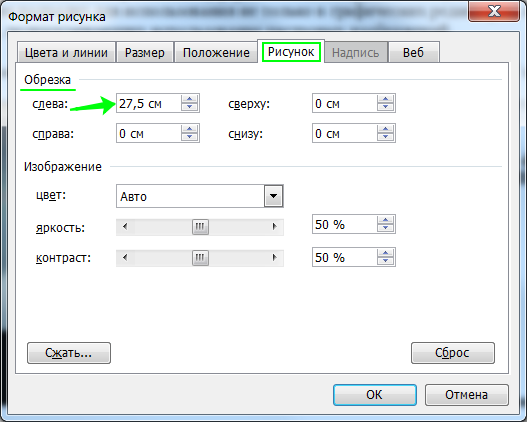527x422 pixels.
Task: Open the цвет dropdown showing Авто
Action: coord(274,196)
